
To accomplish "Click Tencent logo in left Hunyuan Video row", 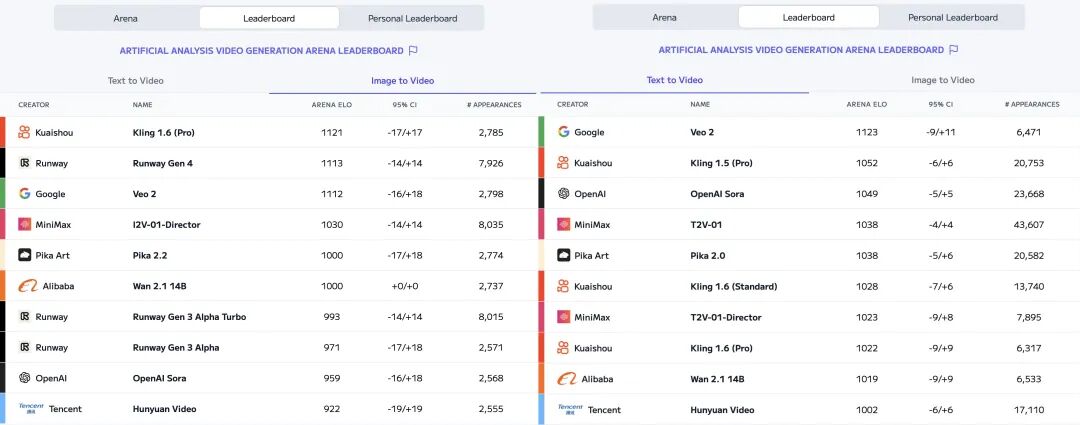I will point(31,408).
